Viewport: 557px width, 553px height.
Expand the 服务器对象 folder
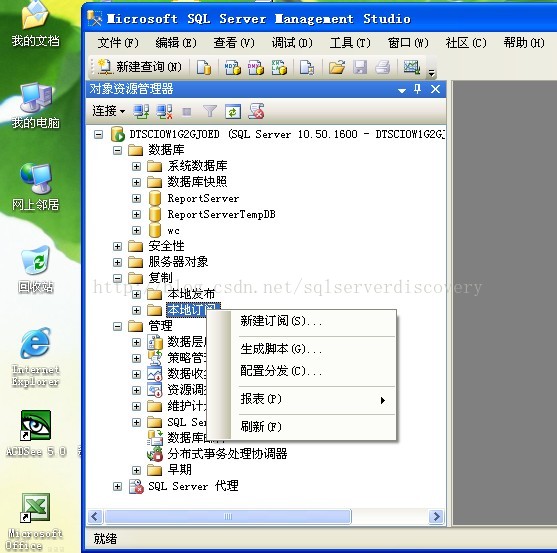(117, 262)
